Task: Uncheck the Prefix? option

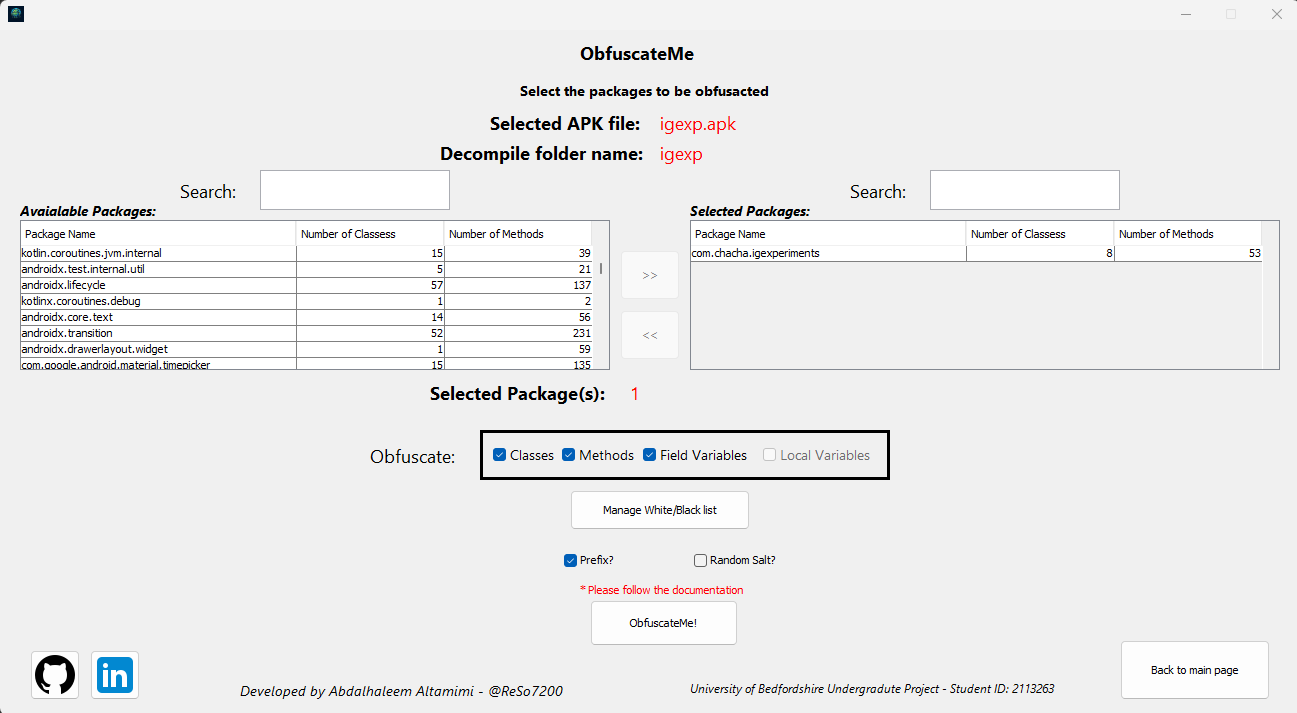Action: 571,560
